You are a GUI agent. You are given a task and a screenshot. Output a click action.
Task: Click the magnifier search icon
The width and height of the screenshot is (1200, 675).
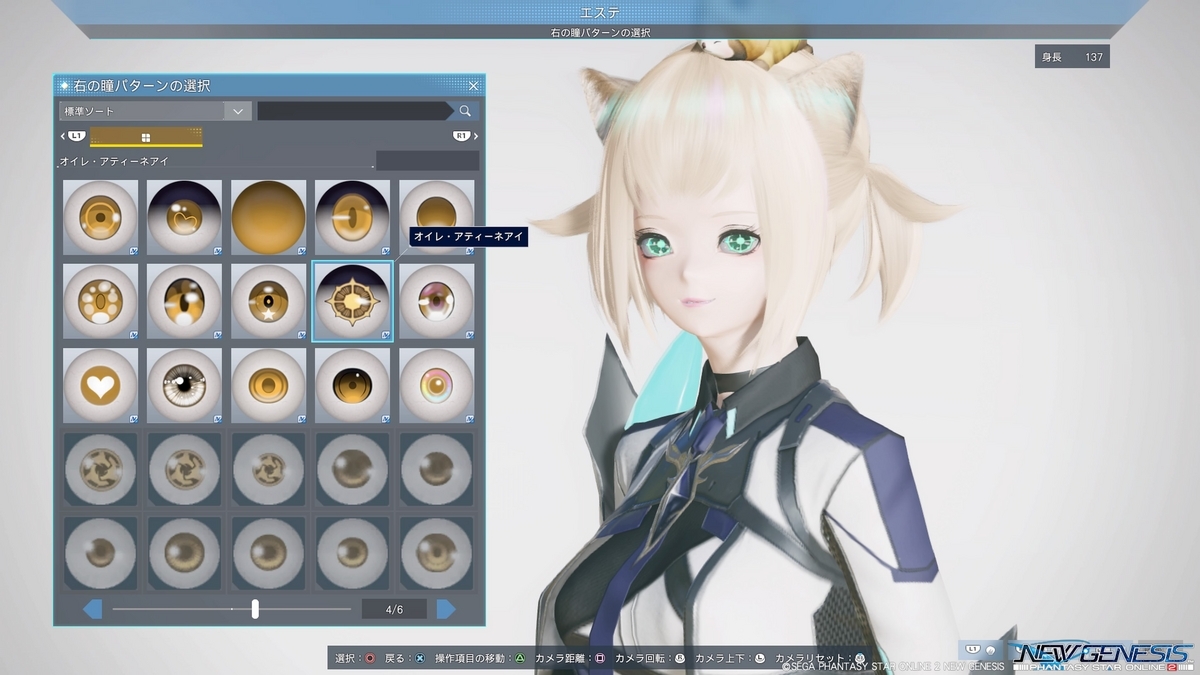pos(465,111)
